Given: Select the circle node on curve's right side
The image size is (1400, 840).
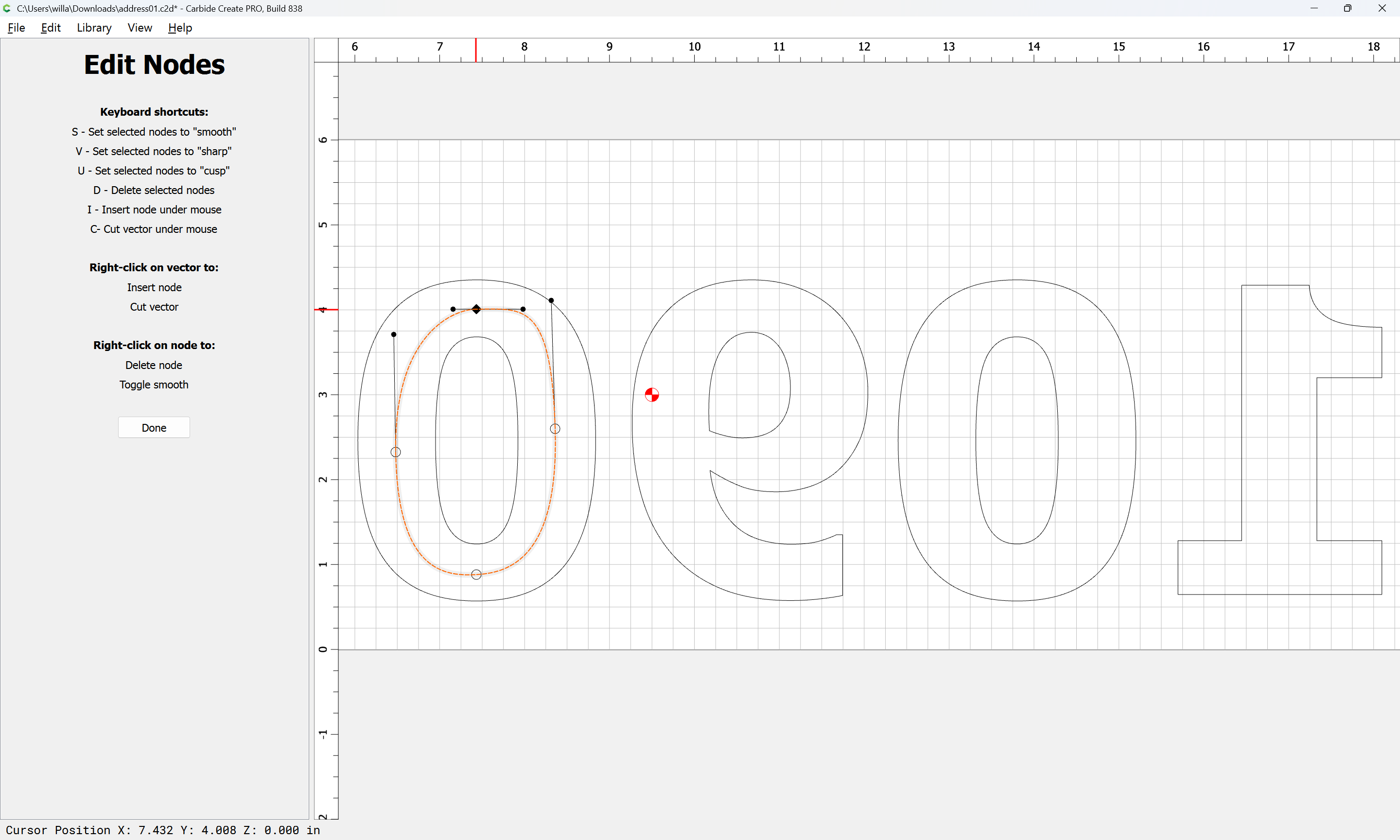Looking at the screenshot, I should [555, 429].
